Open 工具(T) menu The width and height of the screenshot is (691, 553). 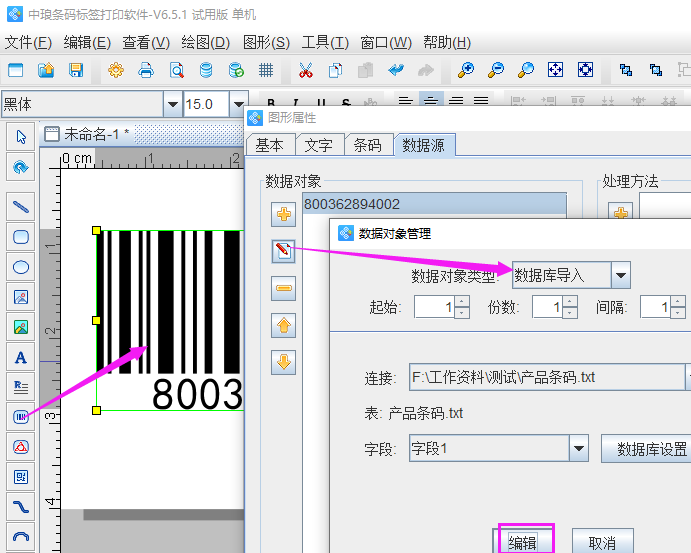tap(325, 43)
